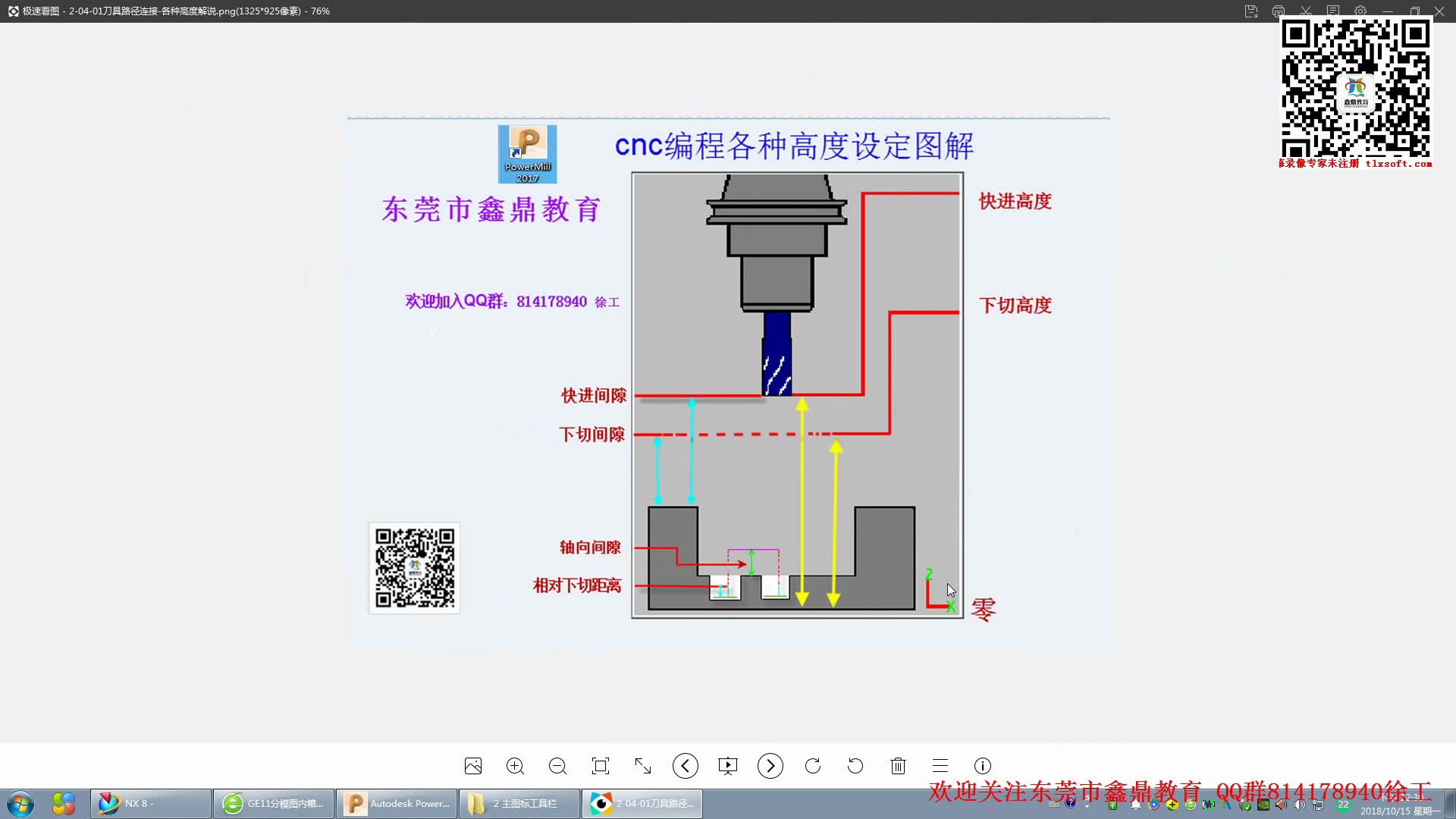Open the more options menu icon
This screenshot has width=1456, height=819.
click(x=940, y=766)
